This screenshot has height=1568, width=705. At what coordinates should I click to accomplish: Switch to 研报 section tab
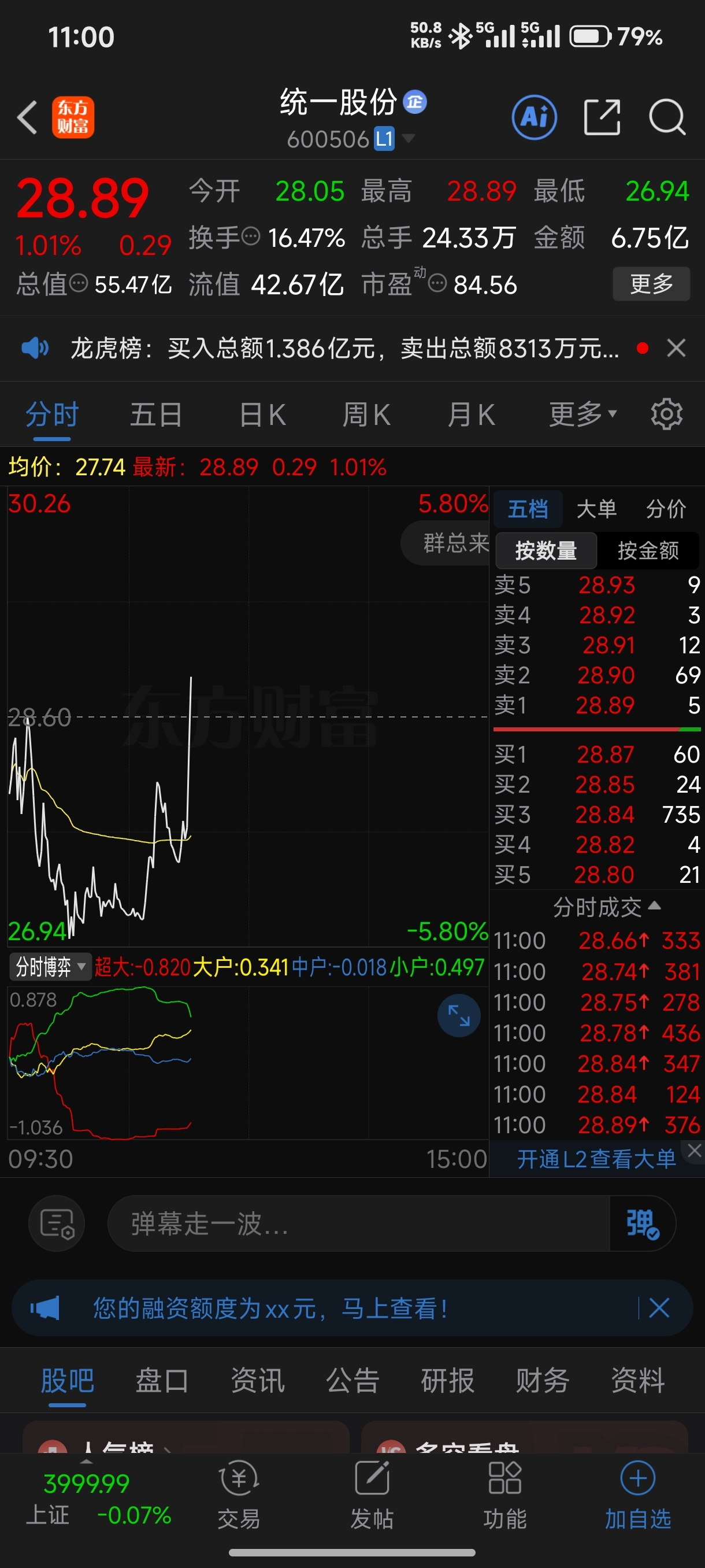pos(447,1380)
